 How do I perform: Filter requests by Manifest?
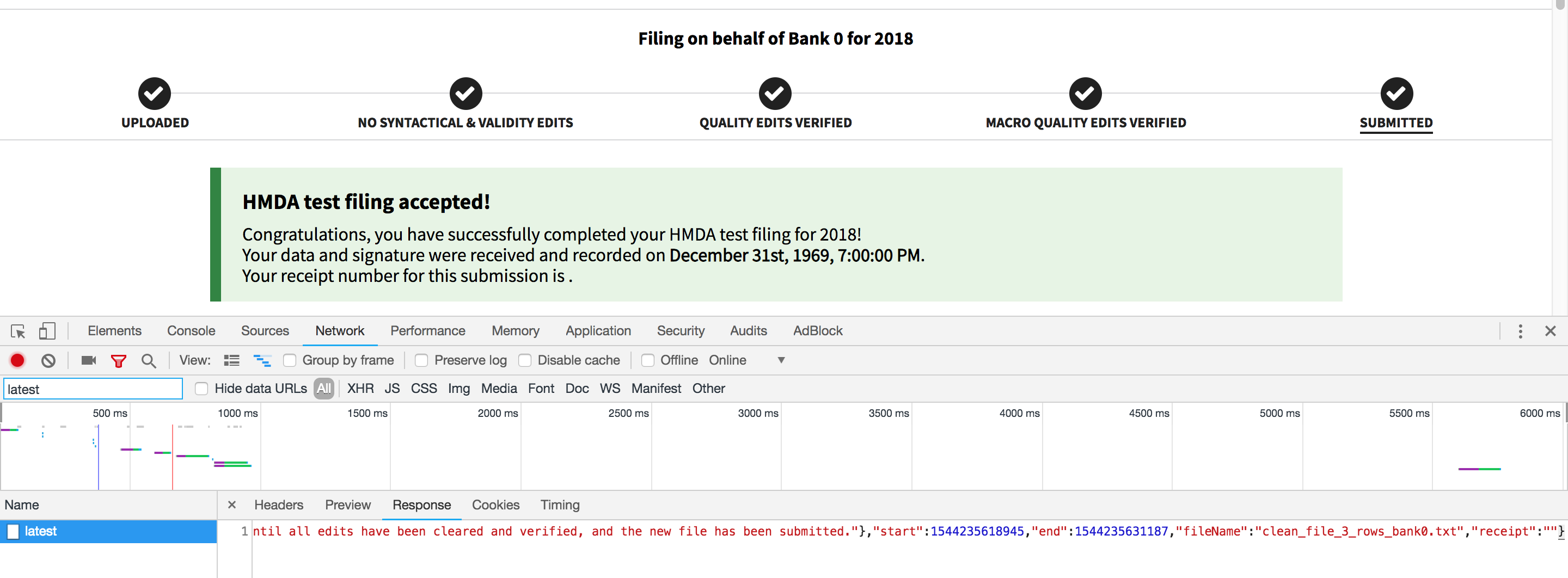pos(656,388)
